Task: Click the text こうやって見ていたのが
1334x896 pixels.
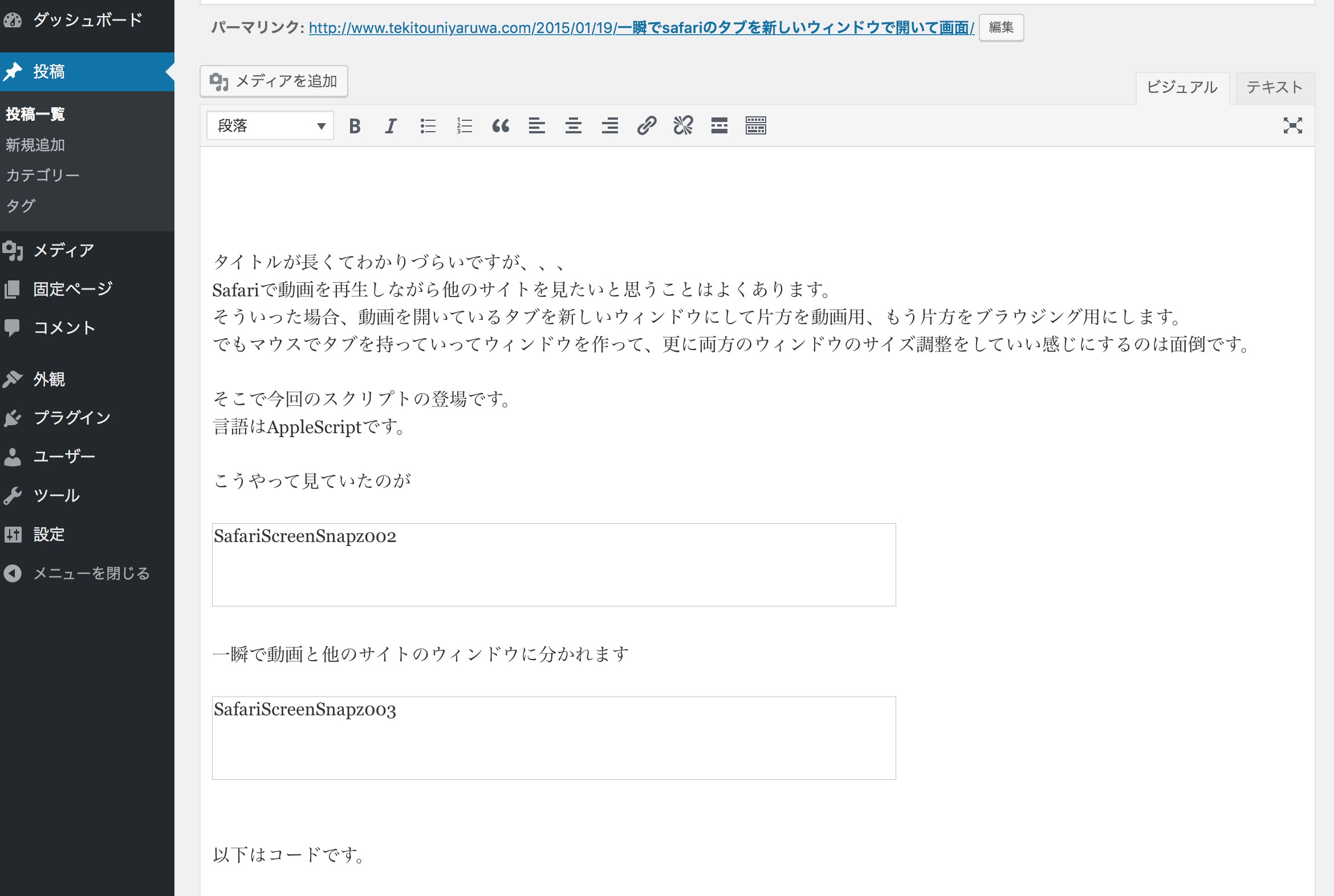Action: click(x=312, y=480)
